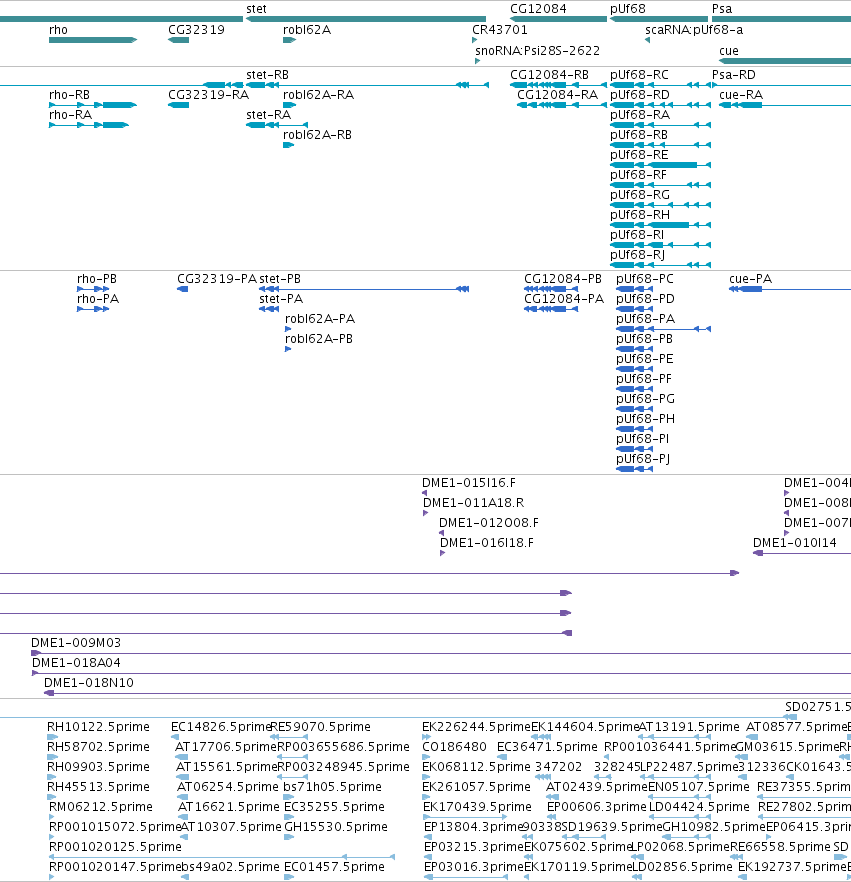Viewport: 851px width, 882px height.
Task: Click BAC DME1-018N10
Action: (447, 693)
